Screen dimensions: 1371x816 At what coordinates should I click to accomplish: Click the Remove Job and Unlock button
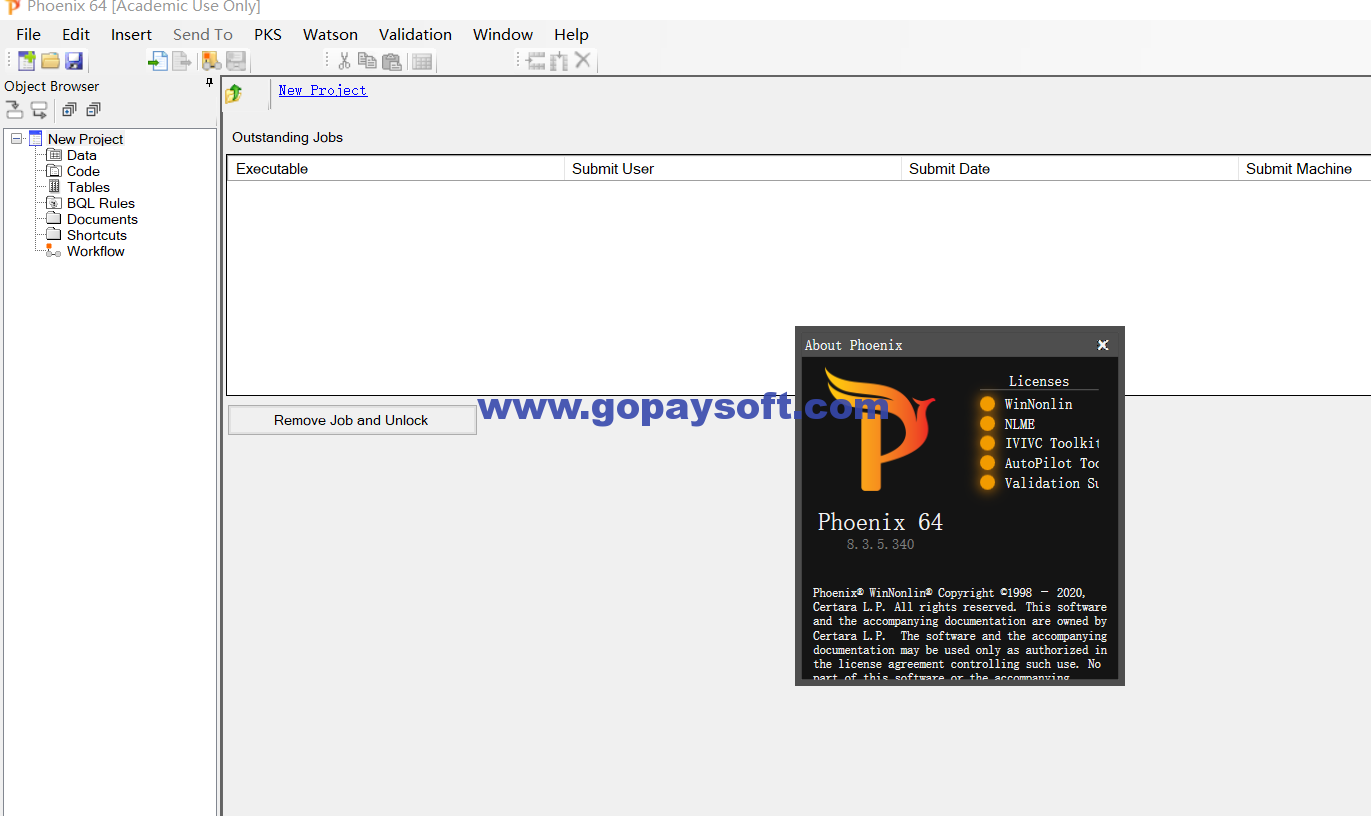point(352,420)
